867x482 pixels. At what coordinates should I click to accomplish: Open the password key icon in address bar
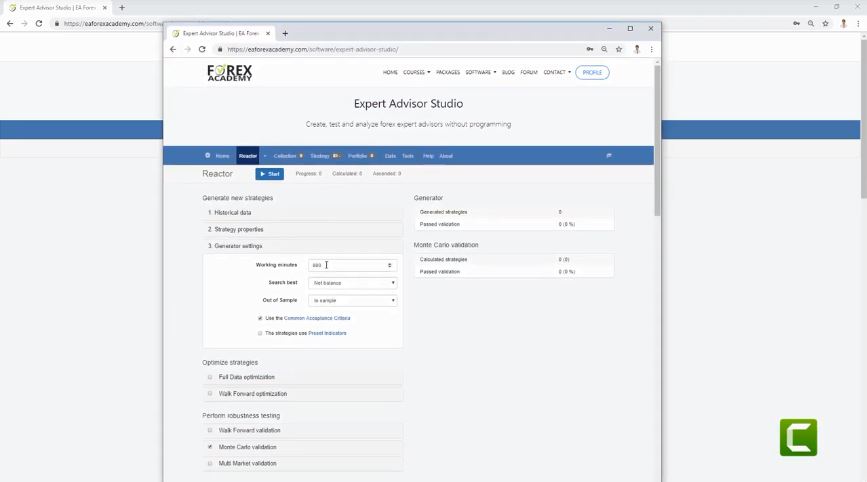pos(590,49)
